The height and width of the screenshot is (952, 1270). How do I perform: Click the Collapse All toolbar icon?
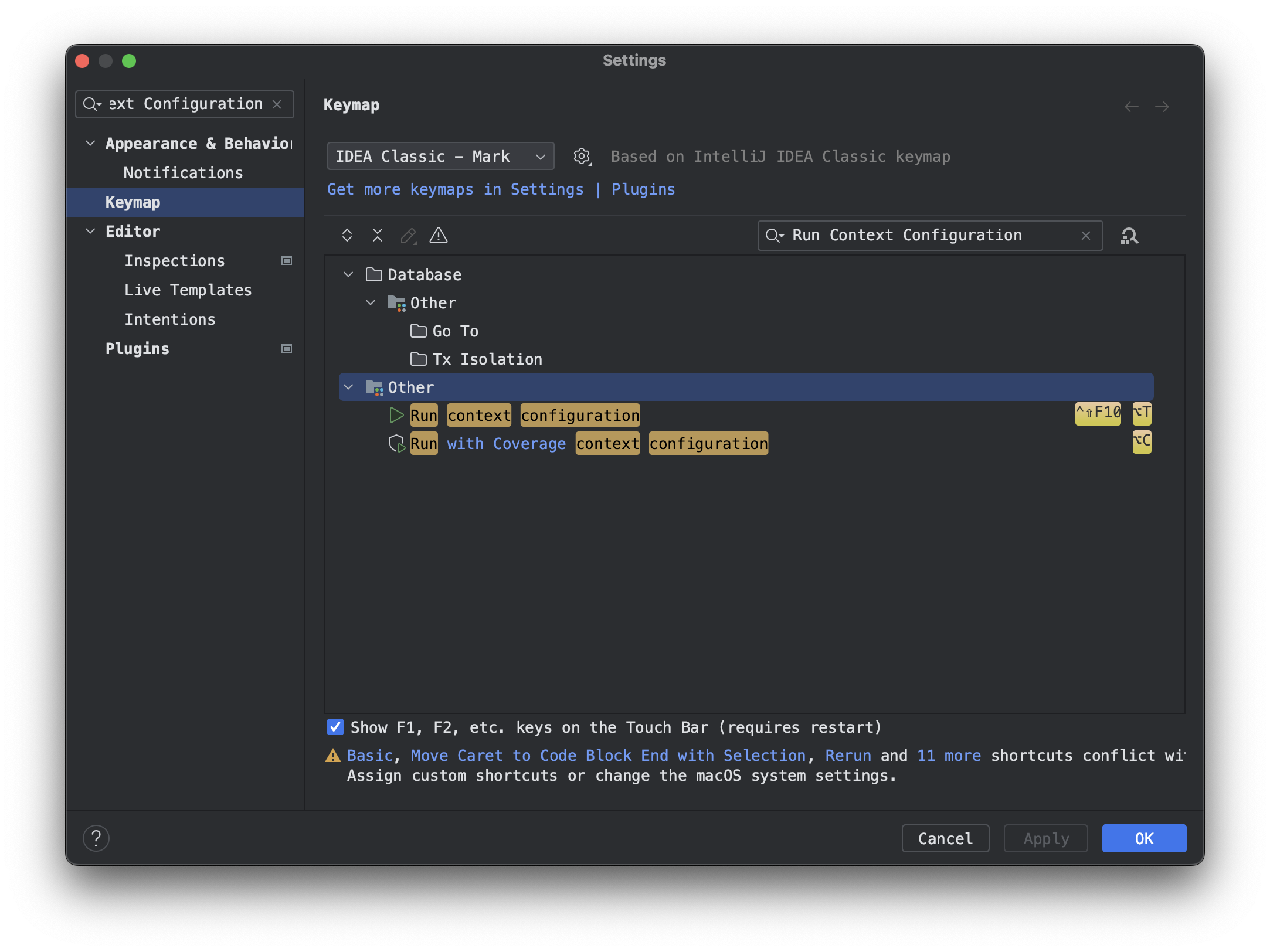point(378,236)
